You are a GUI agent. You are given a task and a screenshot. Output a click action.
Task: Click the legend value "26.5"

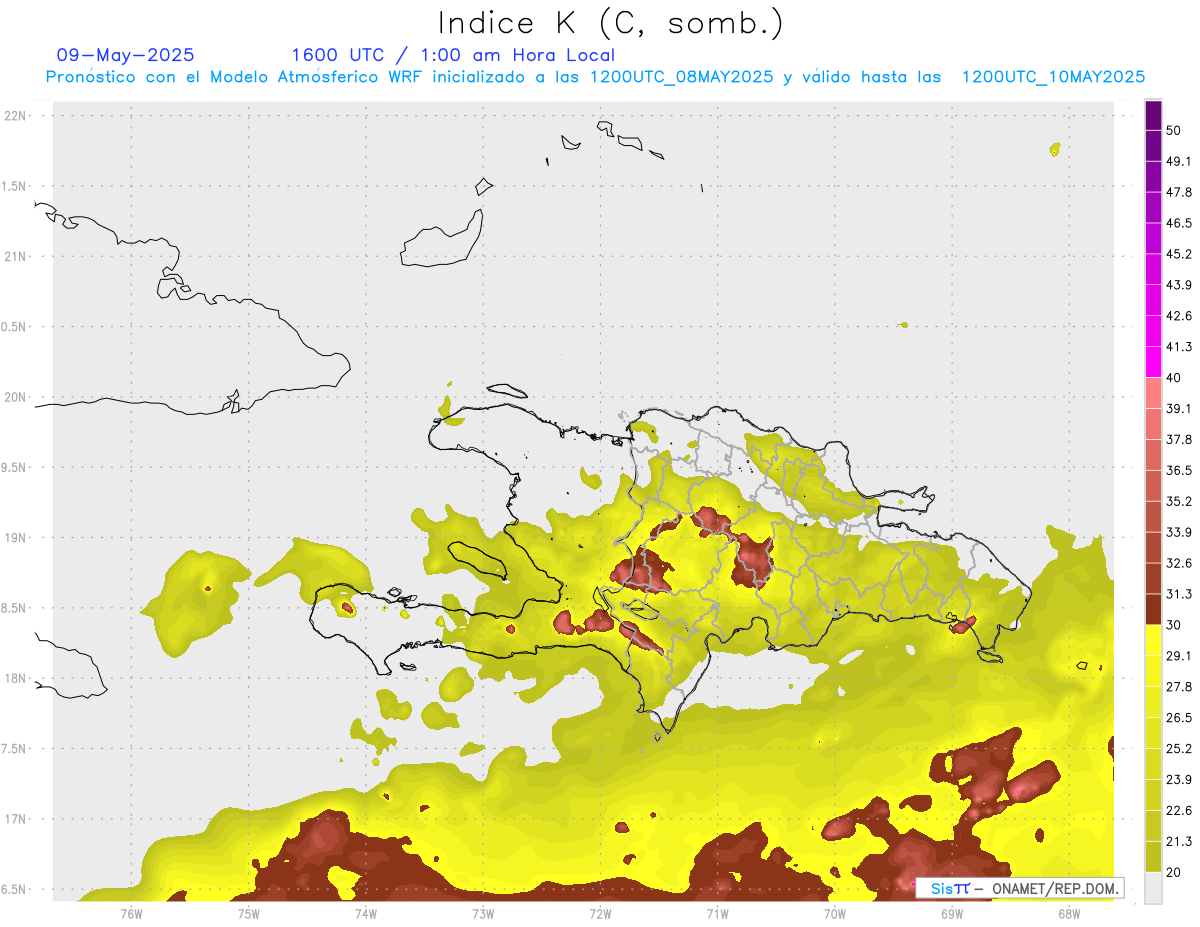click(x=1180, y=718)
